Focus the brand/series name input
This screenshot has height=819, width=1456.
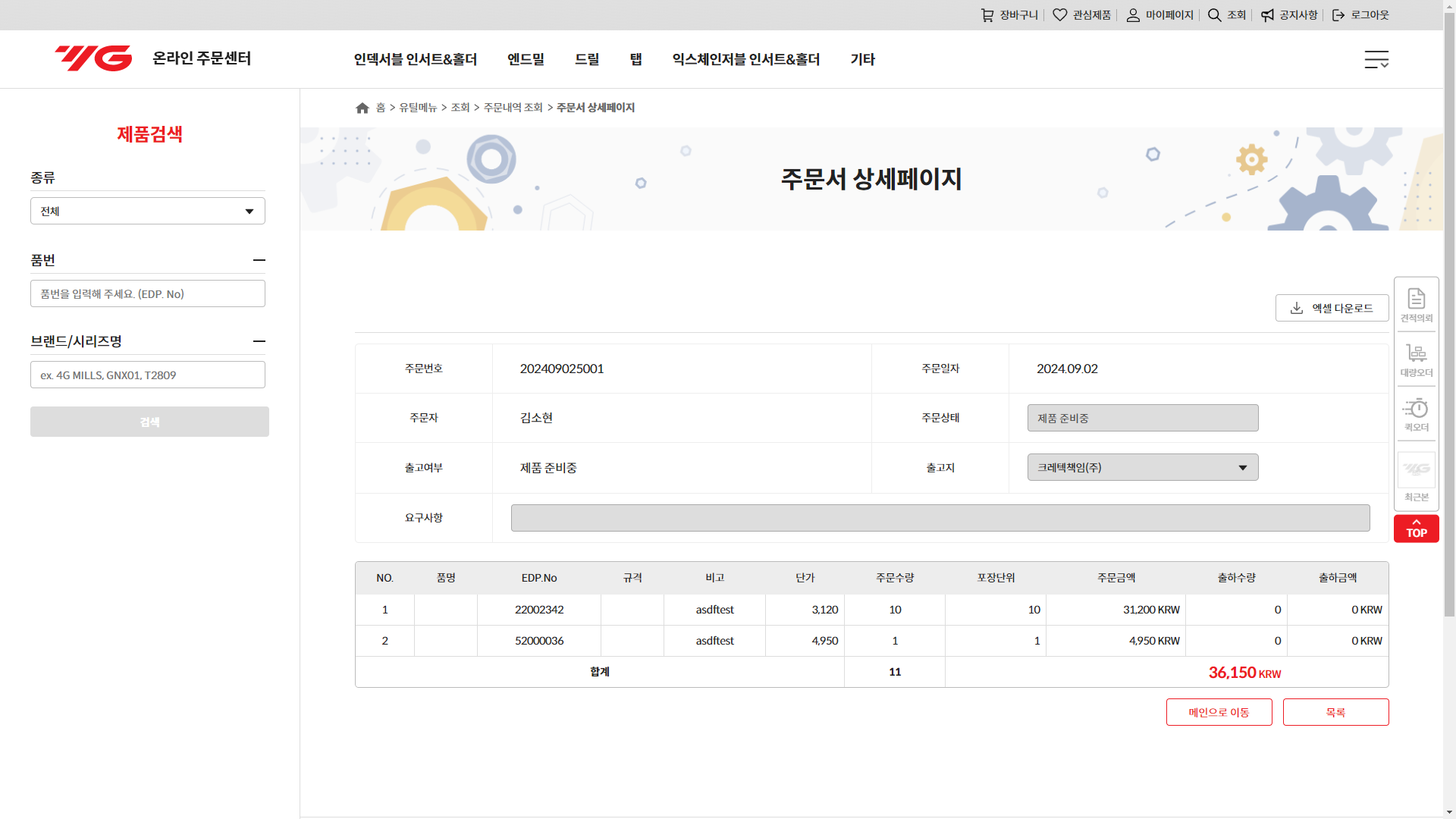(x=148, y=375)
